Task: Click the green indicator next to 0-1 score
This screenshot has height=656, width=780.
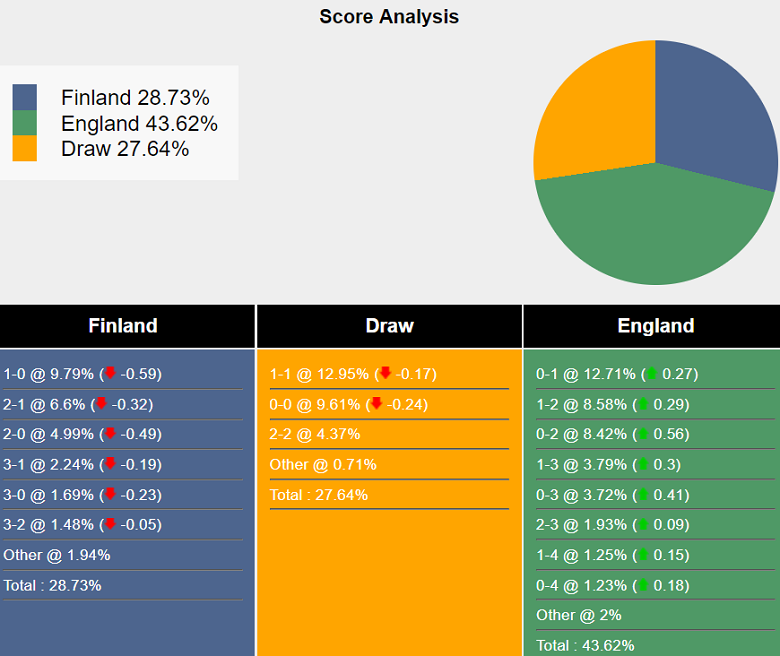Action: pos(652,374)
